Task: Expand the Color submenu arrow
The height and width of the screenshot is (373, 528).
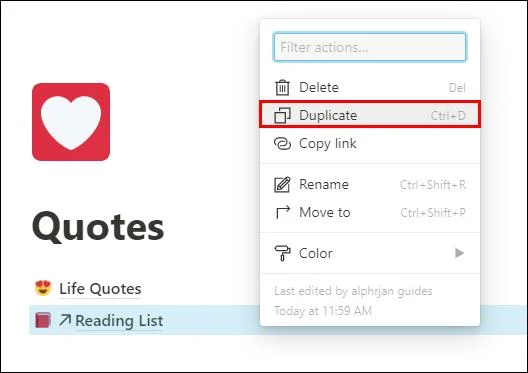Action: click(459, 253)
